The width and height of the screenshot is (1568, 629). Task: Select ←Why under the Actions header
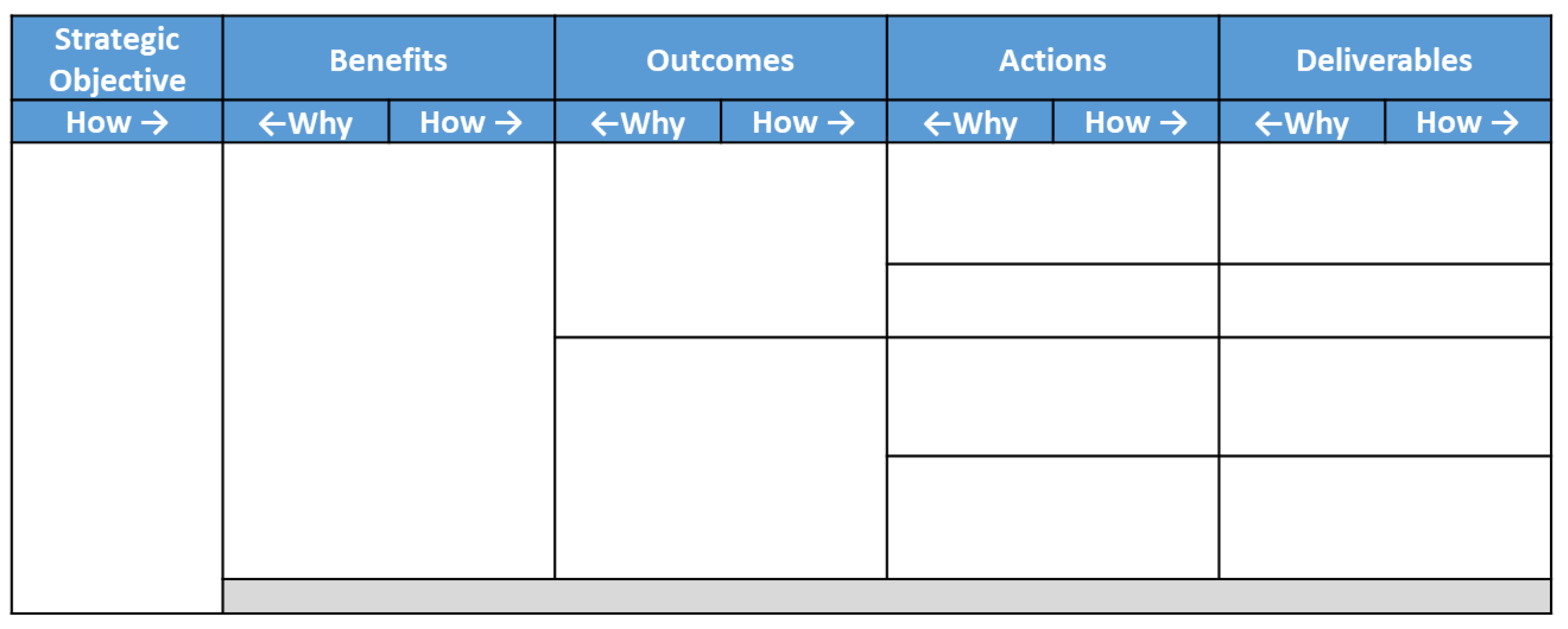(x=970, y=122)
